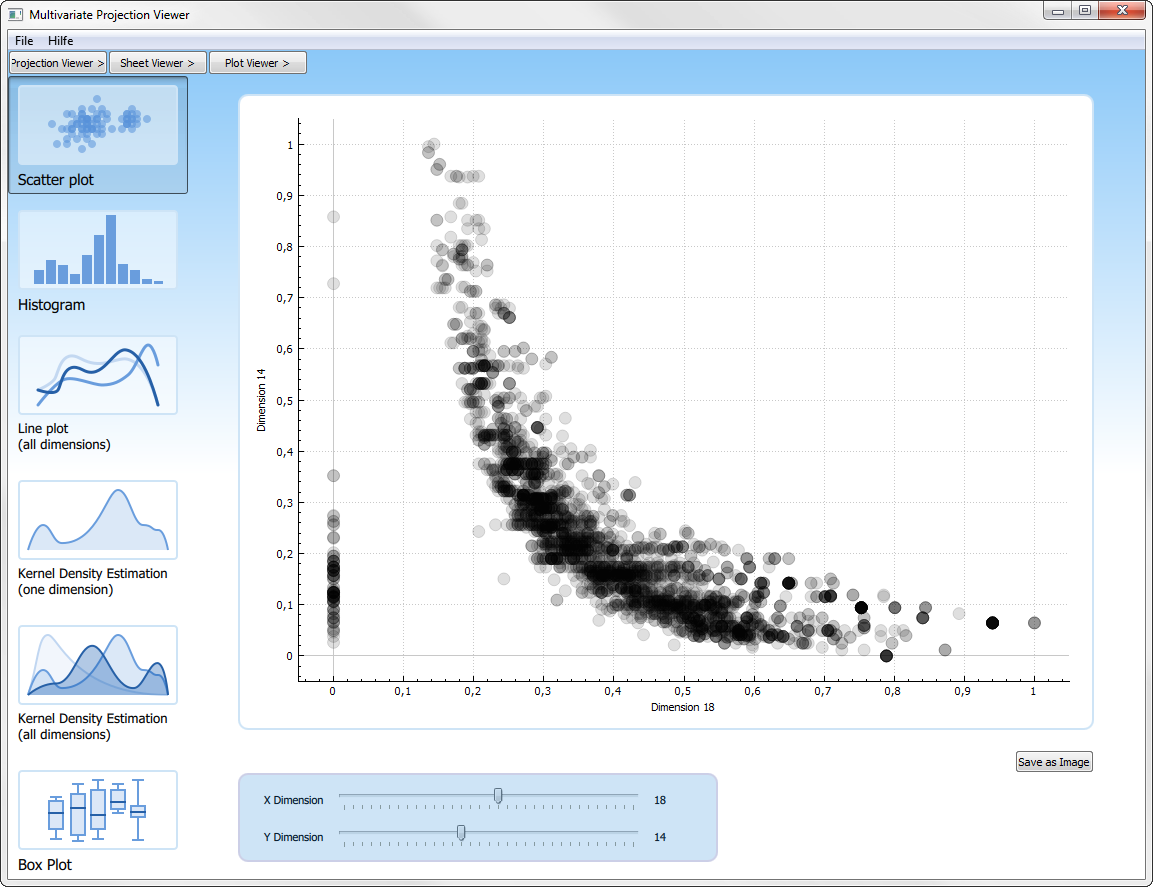Image resolution: width=1153 pixels, height=887 pixels.
Task: Expand the Projection Viewer tab
Action: pos(57,63)
